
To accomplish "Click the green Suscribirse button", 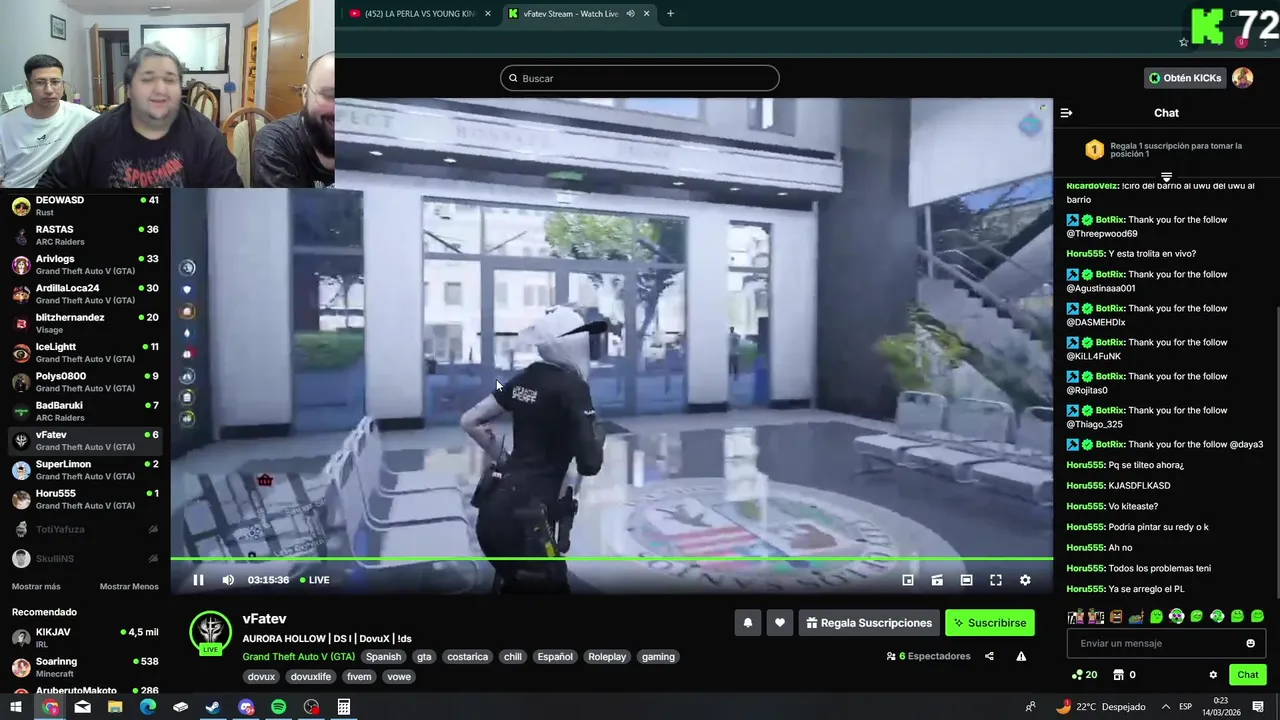I will [x=990, y=623].
